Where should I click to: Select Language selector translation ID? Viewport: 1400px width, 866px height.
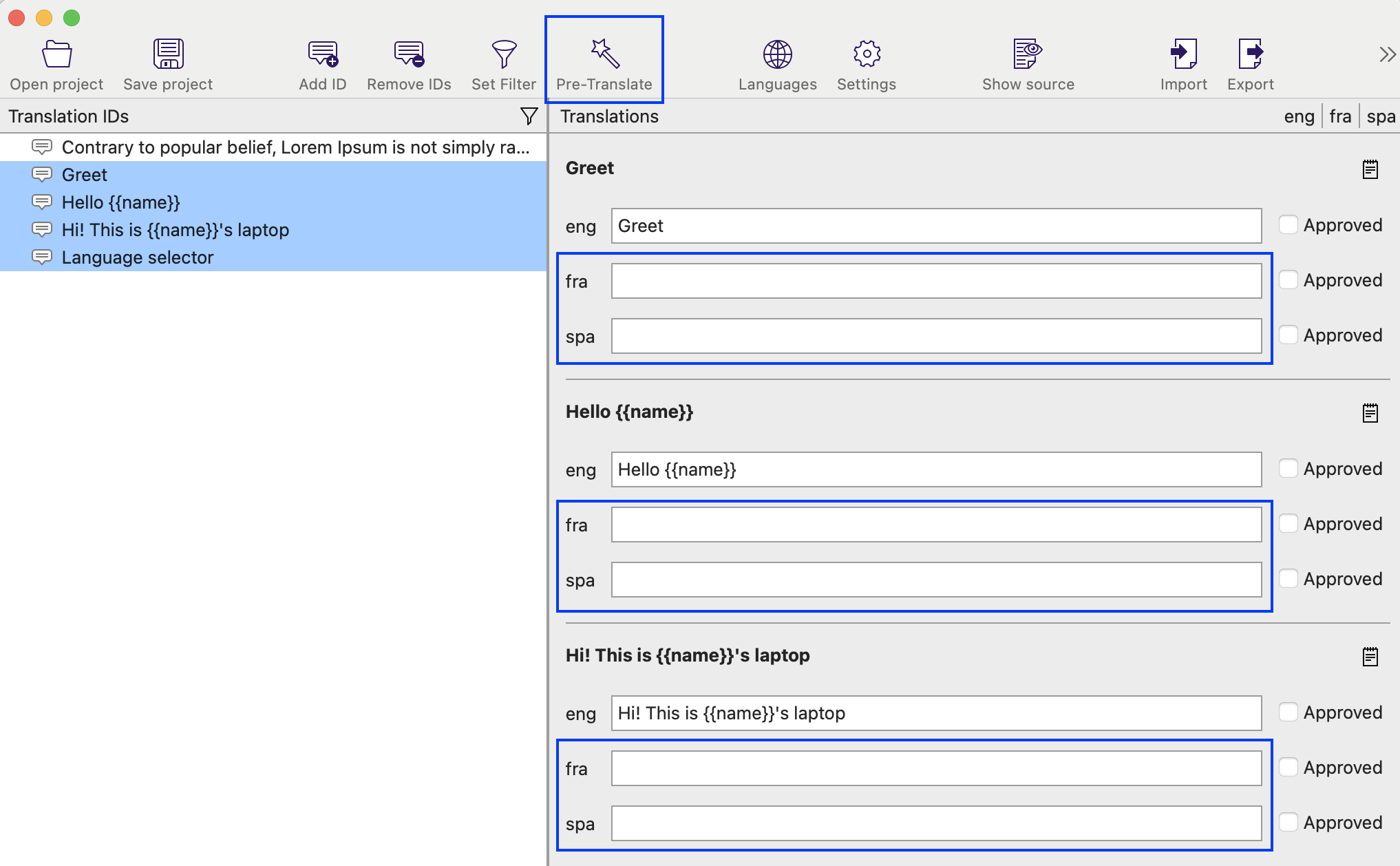pos(138,257)
